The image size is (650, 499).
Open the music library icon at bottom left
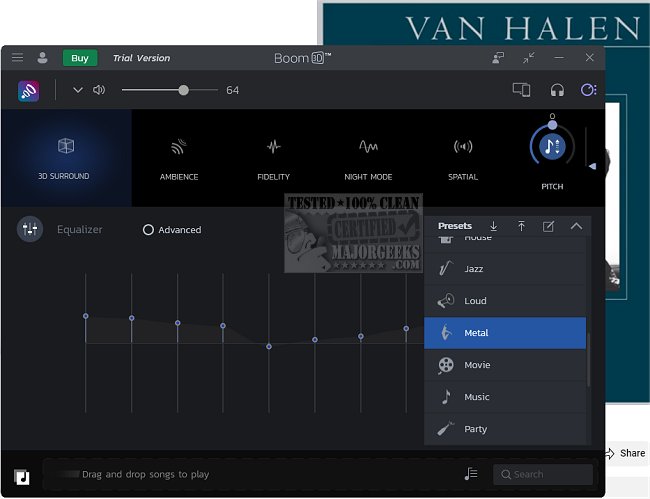click(x=22, y=477)
